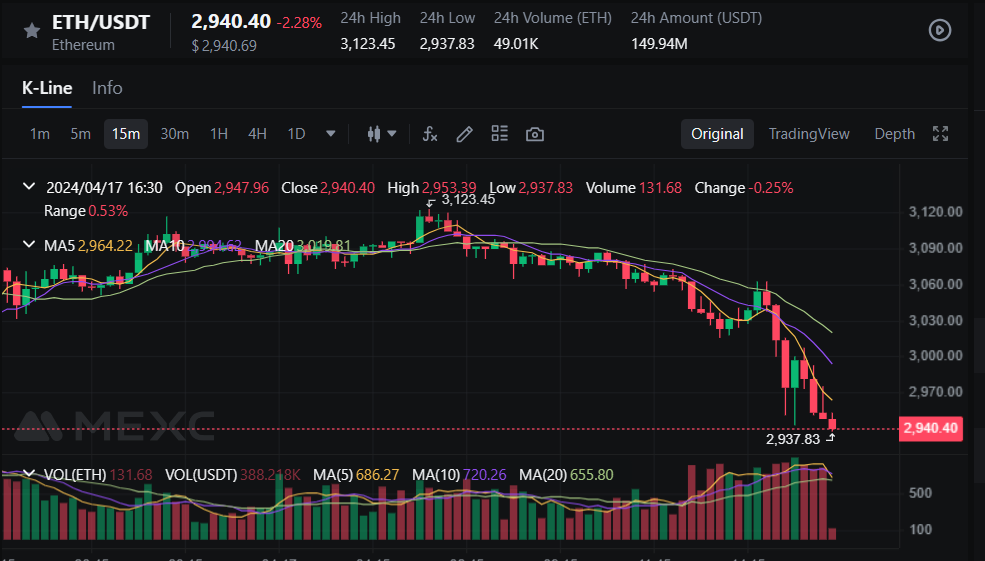Add ETH/USDT to favorites via the star icon

pos(32,30)
